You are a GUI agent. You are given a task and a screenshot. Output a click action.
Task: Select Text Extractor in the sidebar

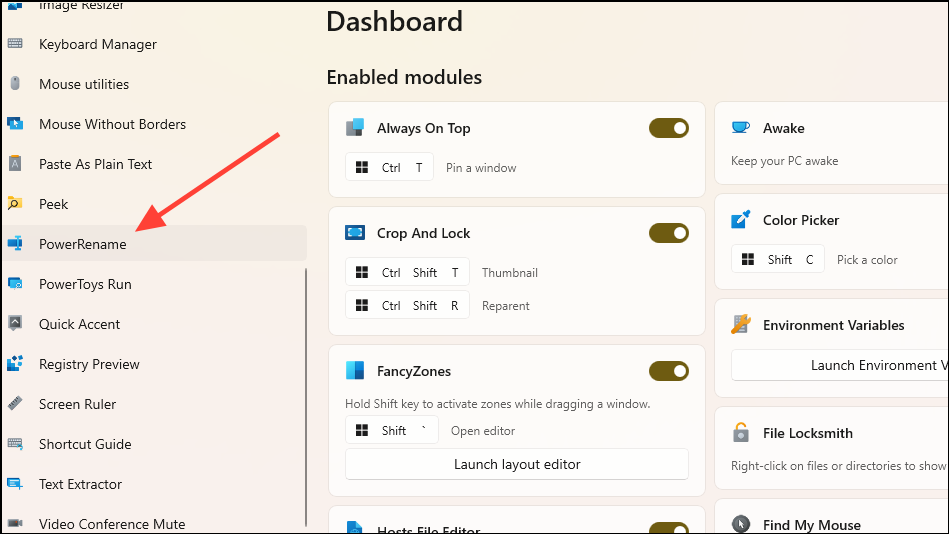coord(154,483)
